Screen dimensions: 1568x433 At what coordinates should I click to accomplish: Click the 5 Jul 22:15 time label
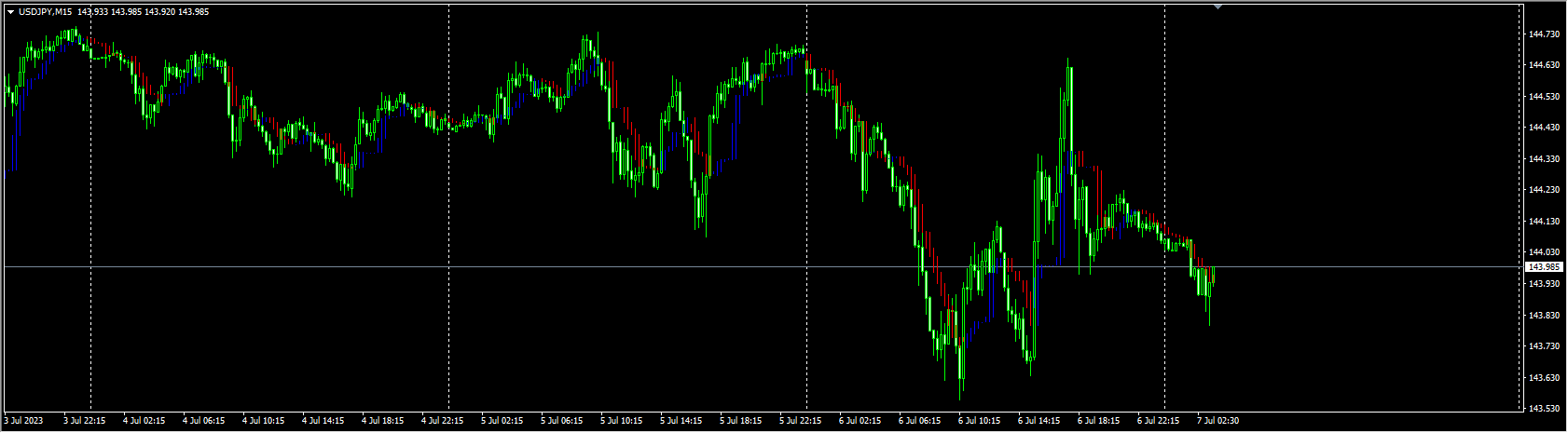pyautogui.click(x=802, y=421)
